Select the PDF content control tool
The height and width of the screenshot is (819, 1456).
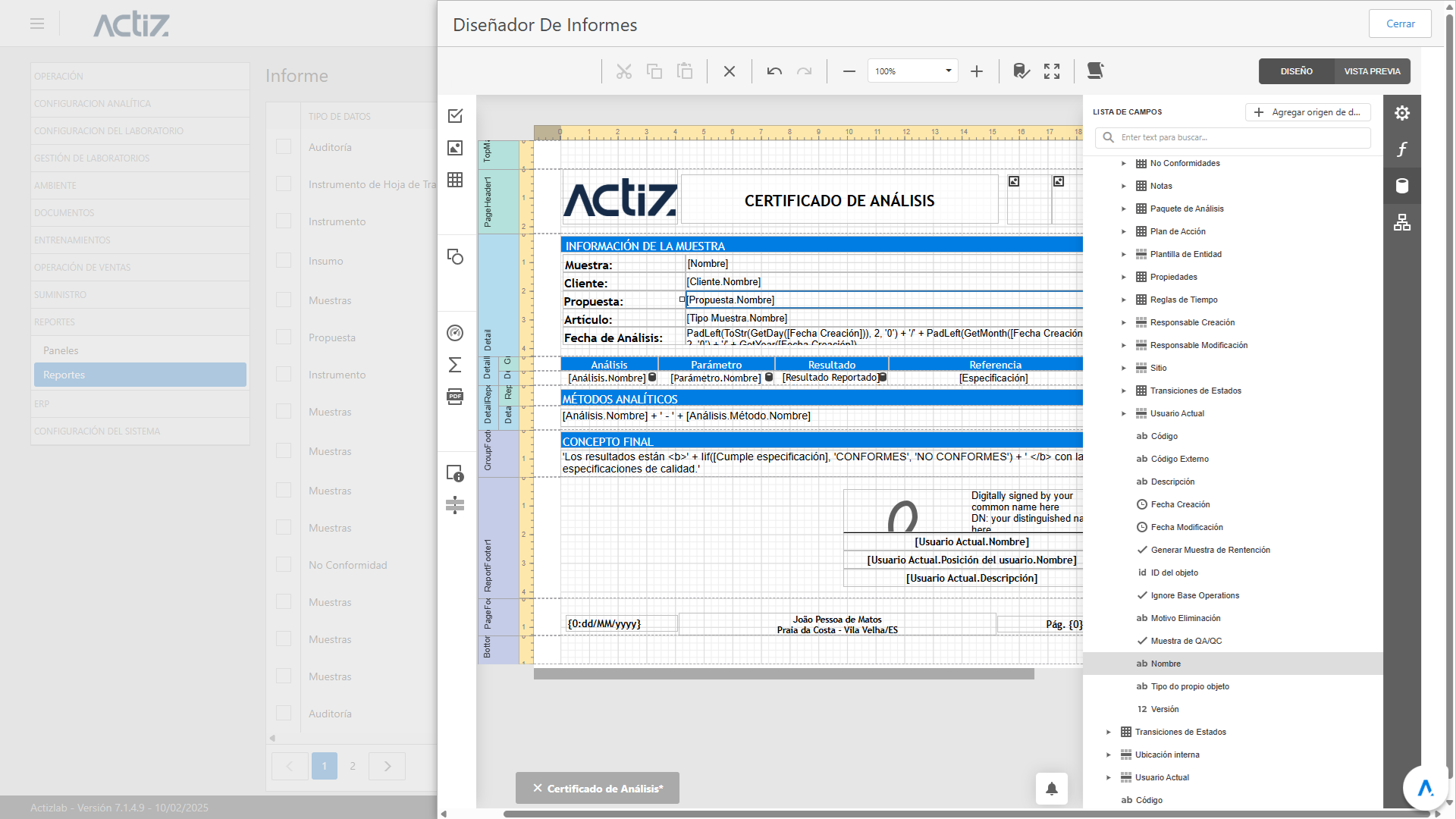tap(455, 397)
